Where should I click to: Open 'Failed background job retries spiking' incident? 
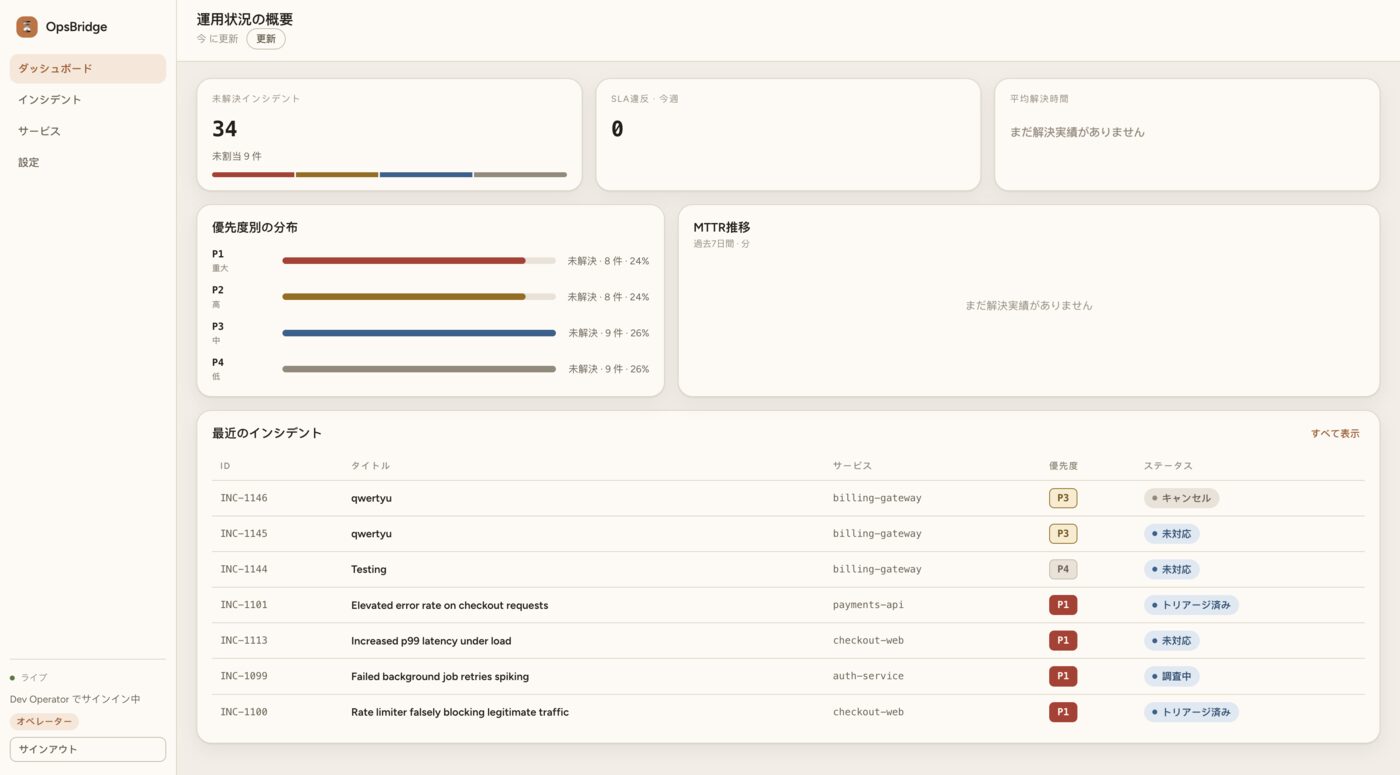pos(440,677)
